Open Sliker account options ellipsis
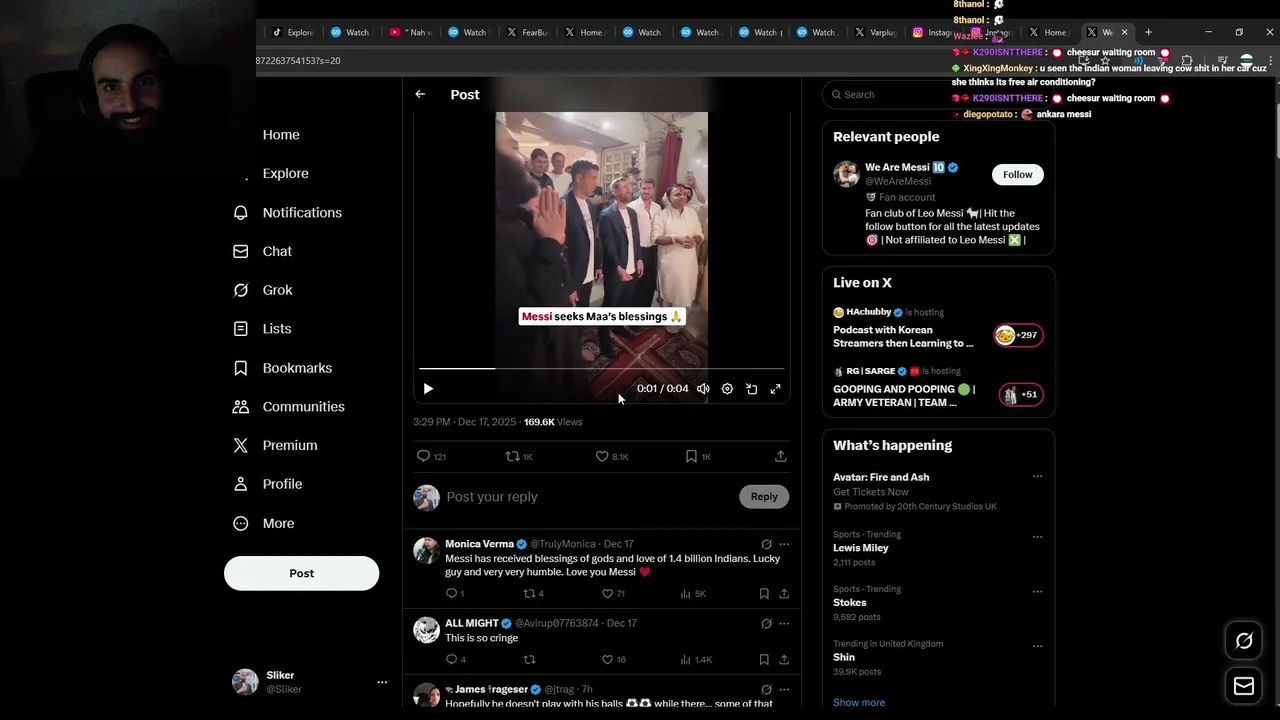This screenshot has width=1280, height=720. click(382, 682)
